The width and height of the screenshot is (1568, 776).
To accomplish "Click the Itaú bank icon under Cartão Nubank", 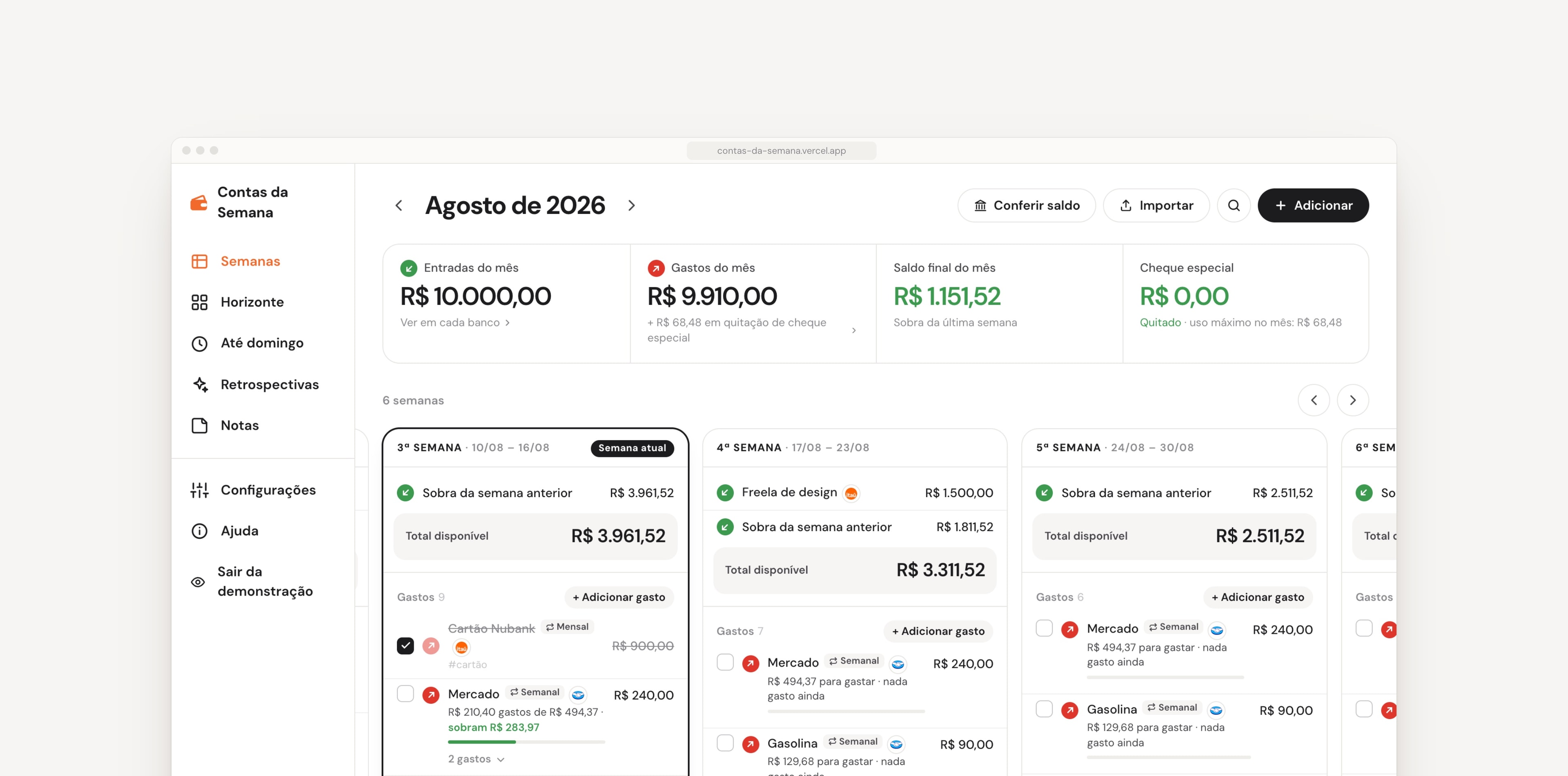I will pyautogui.click(x=461, y=647).
